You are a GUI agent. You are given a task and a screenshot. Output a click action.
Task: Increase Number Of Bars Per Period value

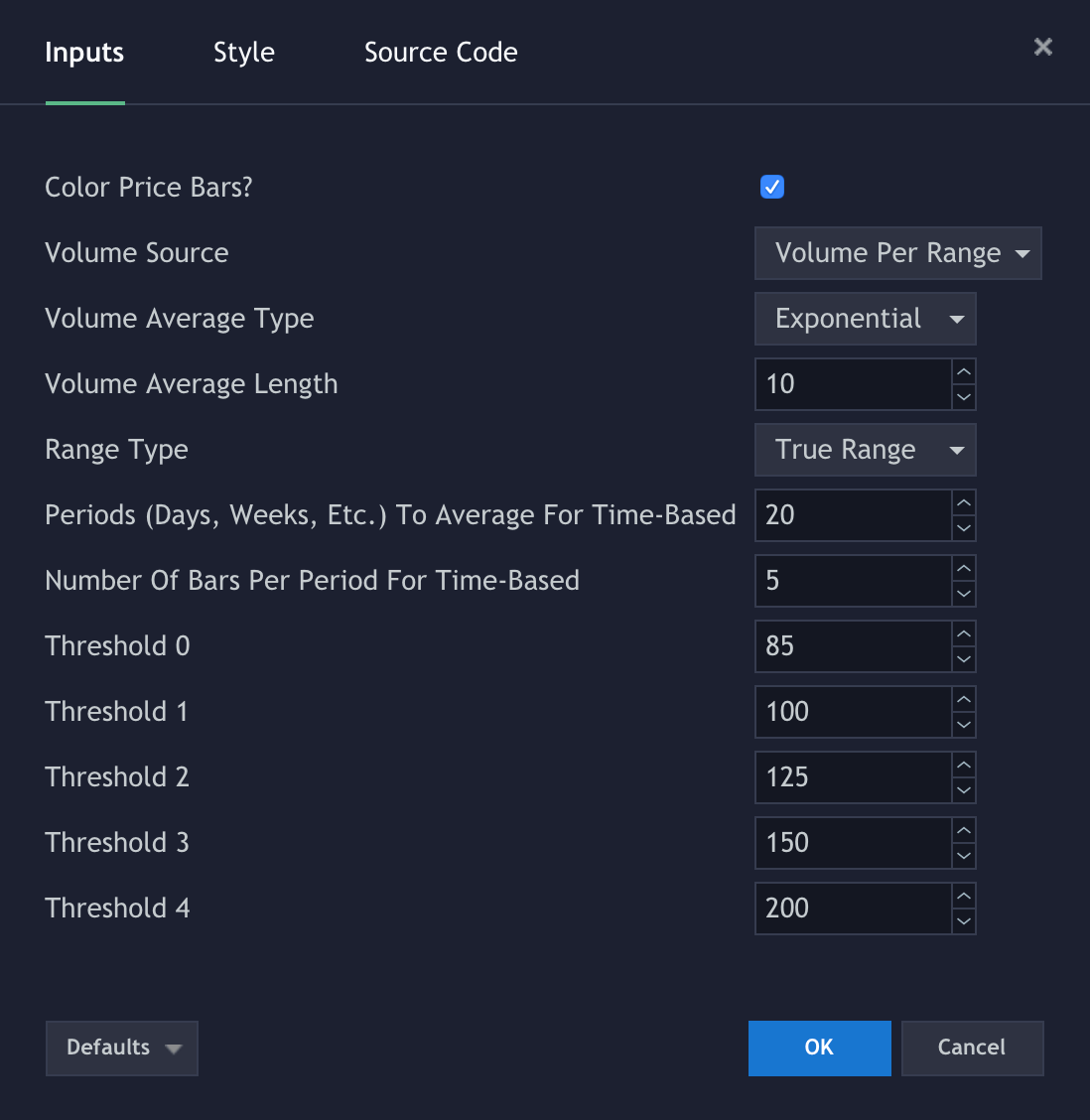[963, 569]
